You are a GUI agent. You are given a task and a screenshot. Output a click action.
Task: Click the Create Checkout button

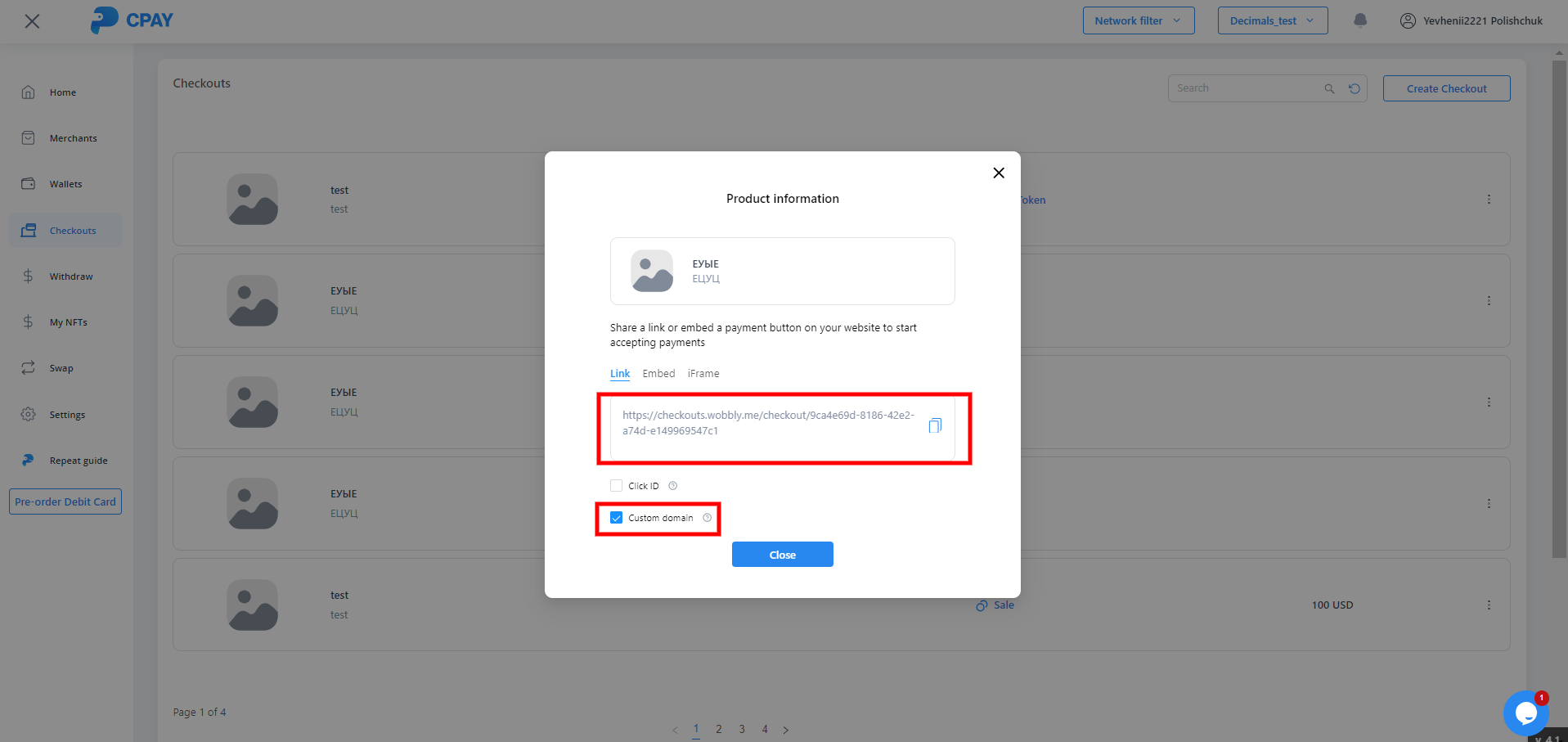(x=1446, y=88)
